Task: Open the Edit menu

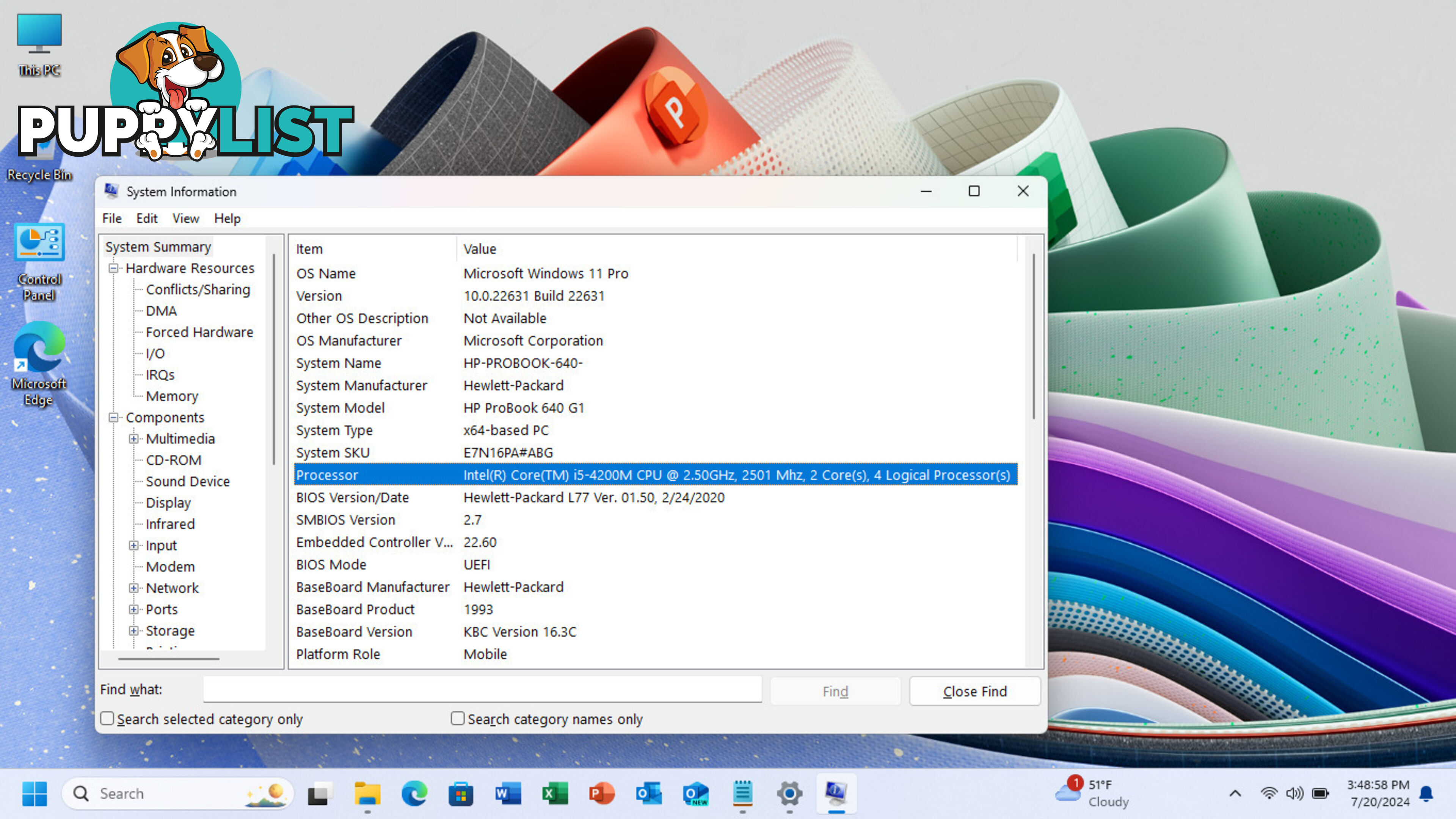Action: [x=147, y=219]
